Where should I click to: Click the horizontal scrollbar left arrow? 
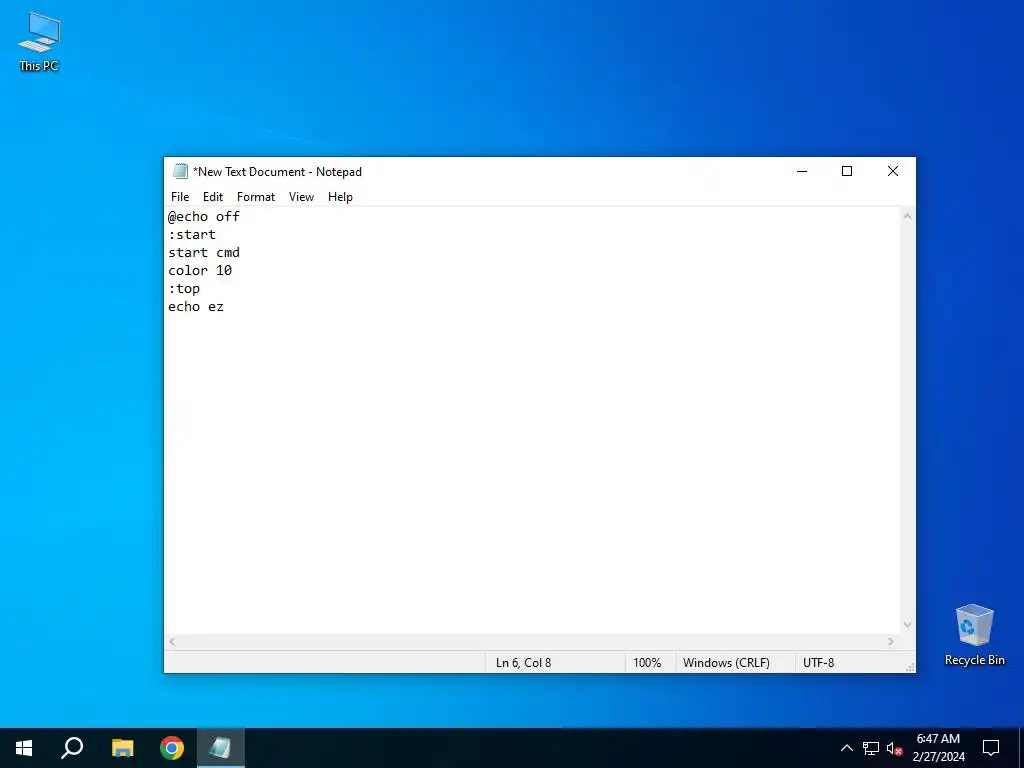pyautogui.click(x=172, y=642)
